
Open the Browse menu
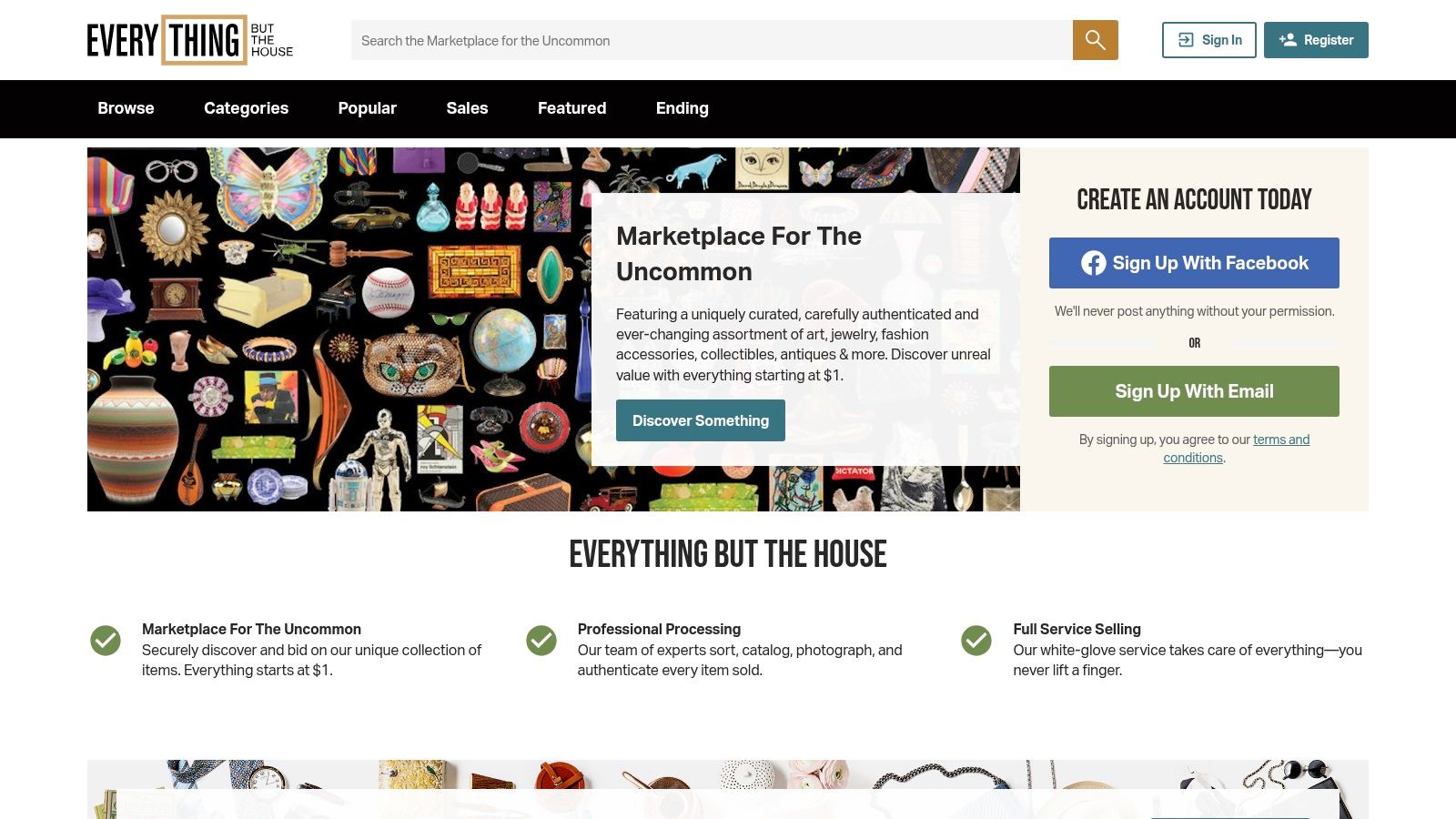click(126, 108)
